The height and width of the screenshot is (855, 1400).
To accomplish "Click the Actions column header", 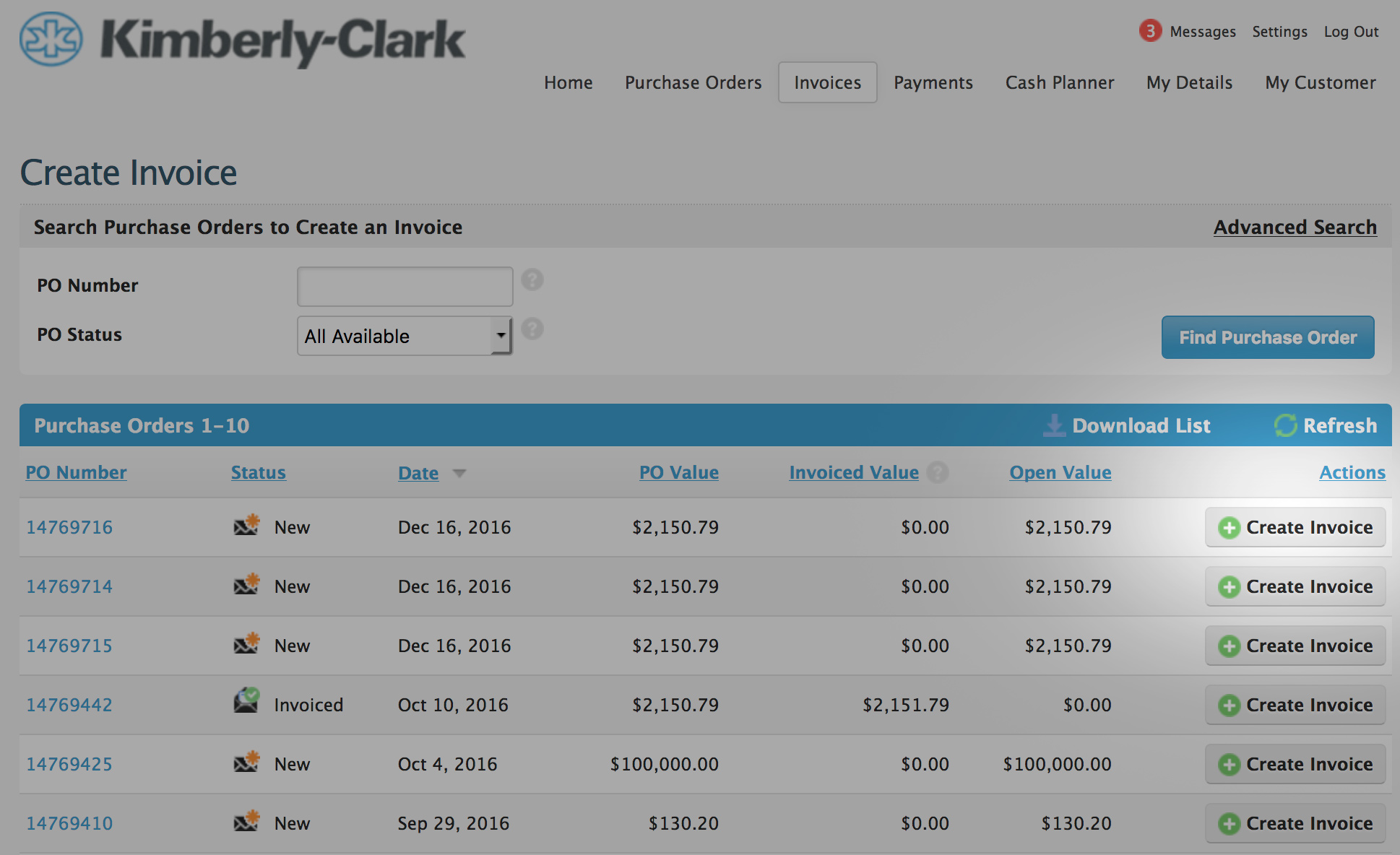I will 1352,473.
